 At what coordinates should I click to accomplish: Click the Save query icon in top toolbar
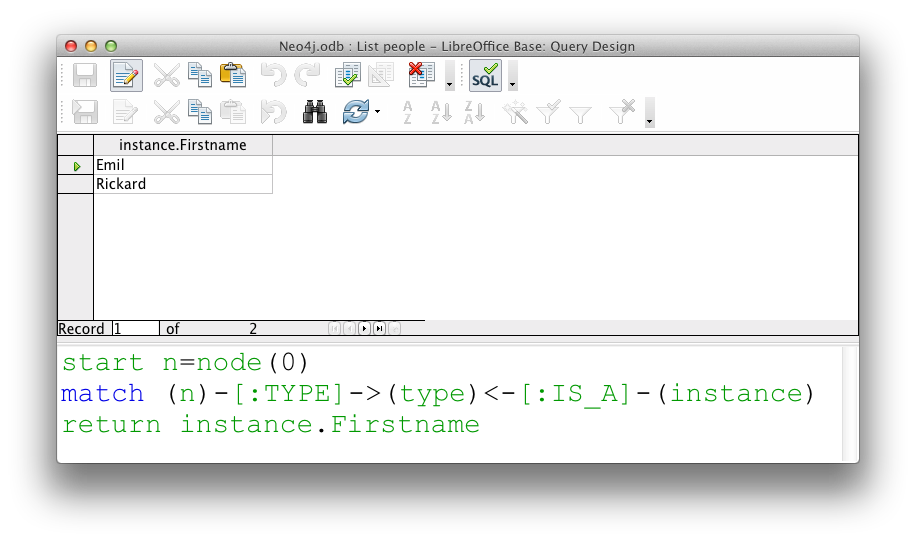click(x=85, y=76)
